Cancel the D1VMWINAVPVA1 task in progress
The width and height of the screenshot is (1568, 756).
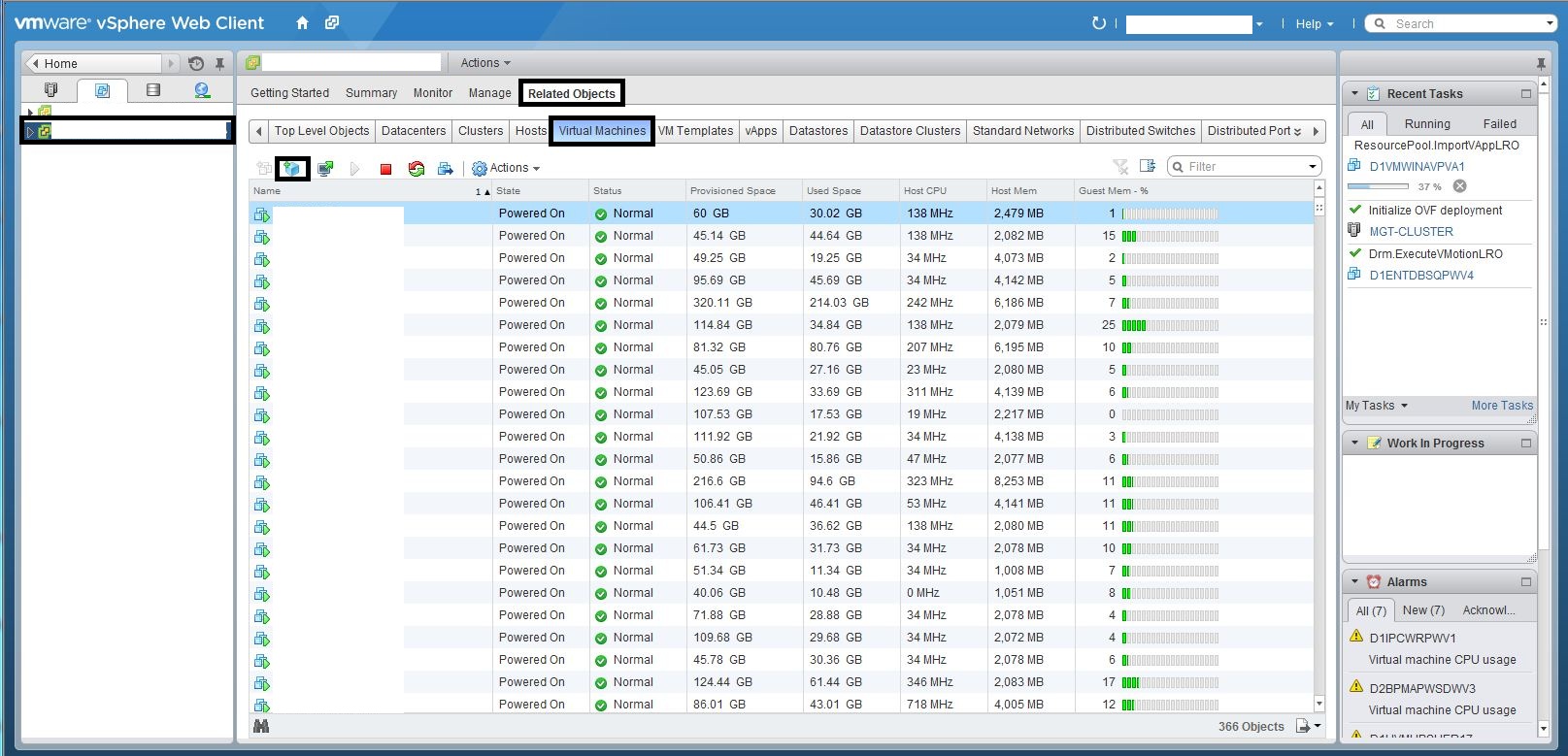coord(1459,186)
